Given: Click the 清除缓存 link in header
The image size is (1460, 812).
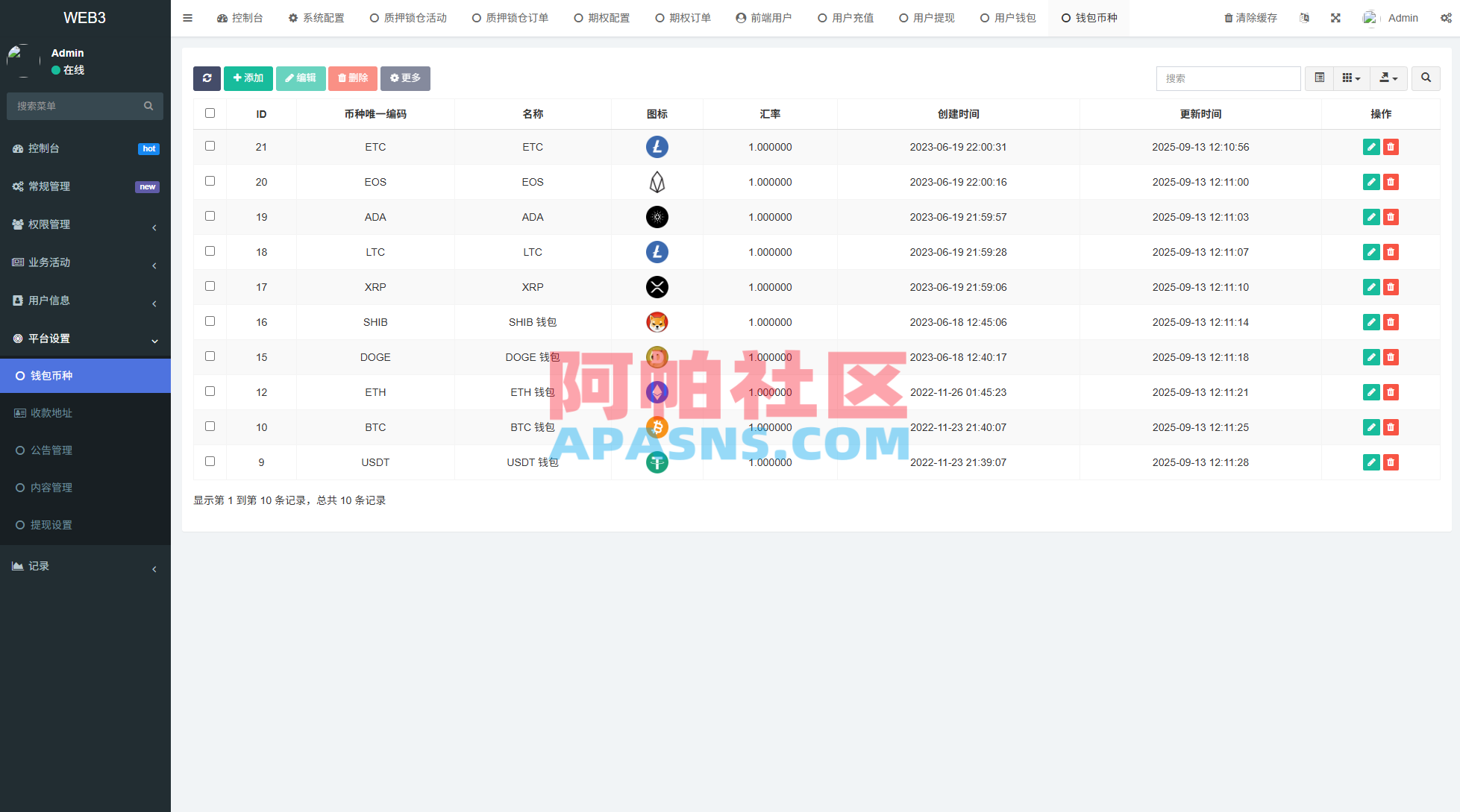Looking at the screenshot, I should click(1250, 18).
